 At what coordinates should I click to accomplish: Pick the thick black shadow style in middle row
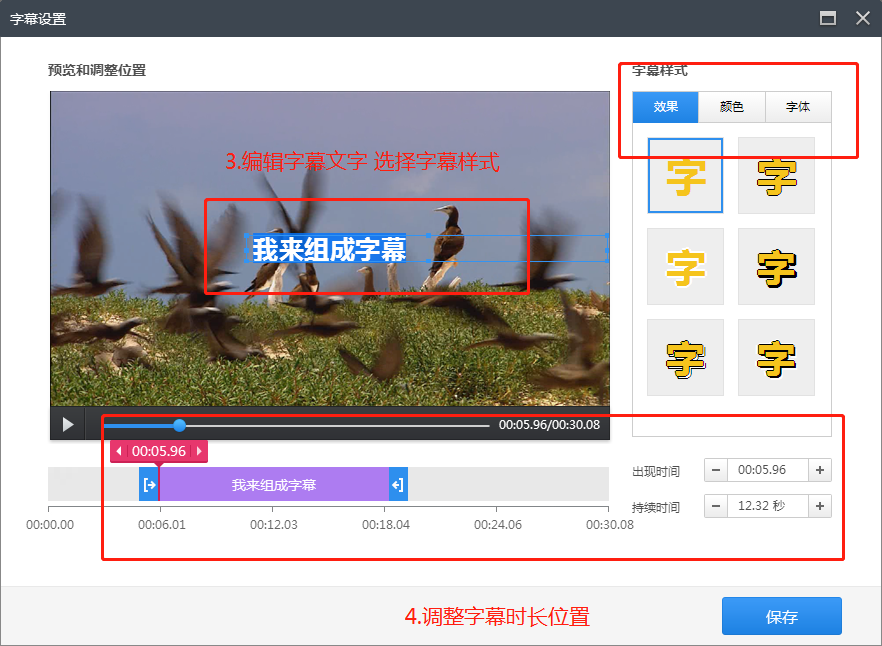(776, 267)
